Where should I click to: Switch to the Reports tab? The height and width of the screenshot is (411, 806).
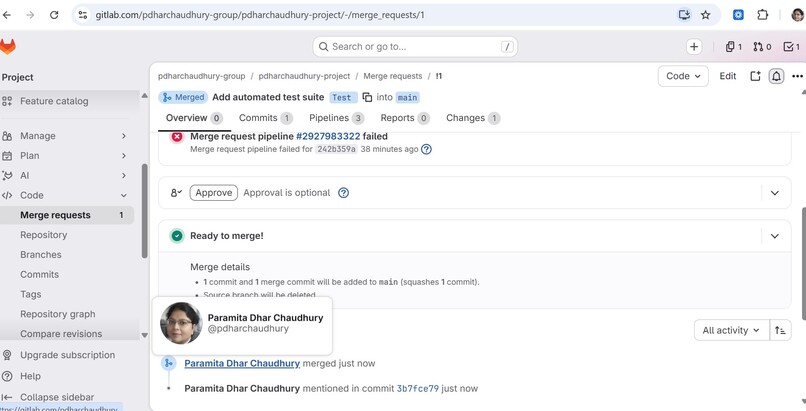click(x=405, y=118)
